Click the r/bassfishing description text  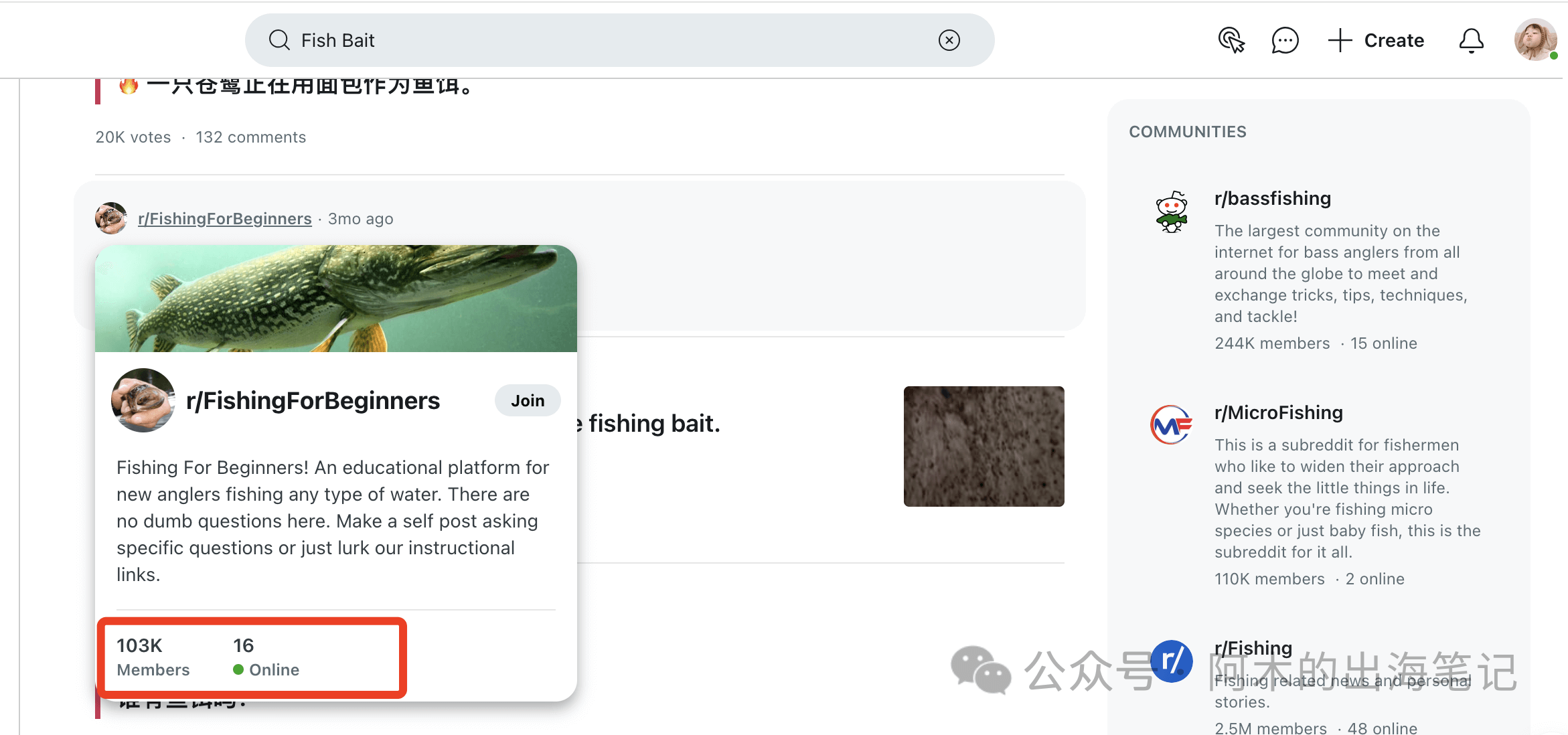tap(1341, 274)
